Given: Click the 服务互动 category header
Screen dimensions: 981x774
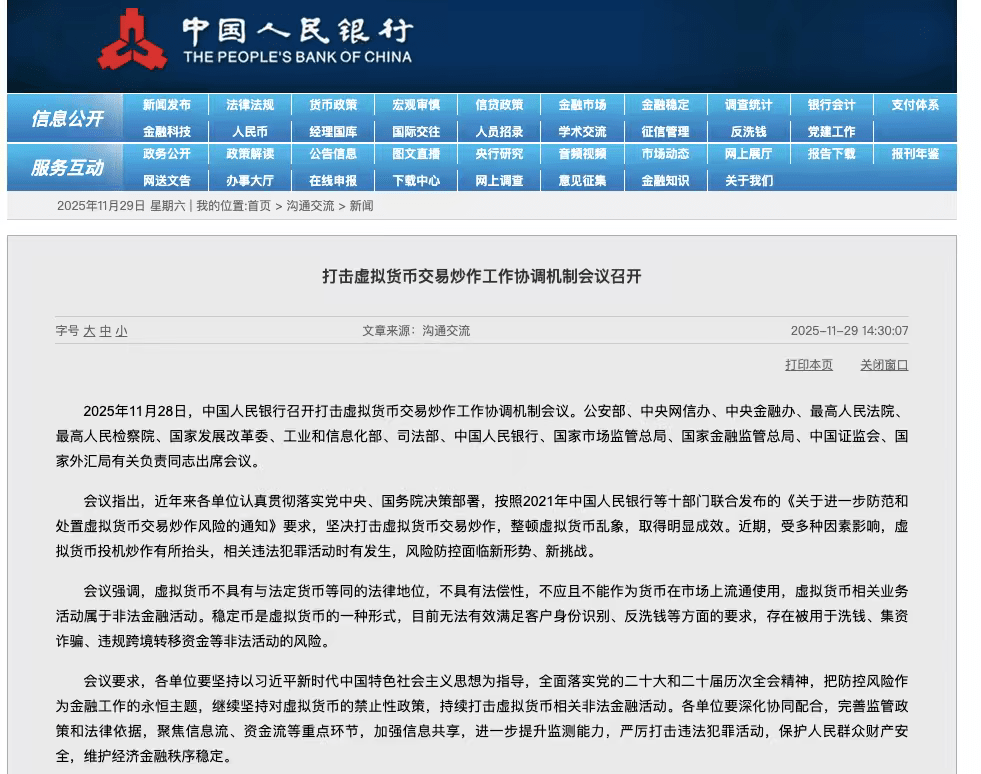Looking at the screenshot, I should click(66, 167).
